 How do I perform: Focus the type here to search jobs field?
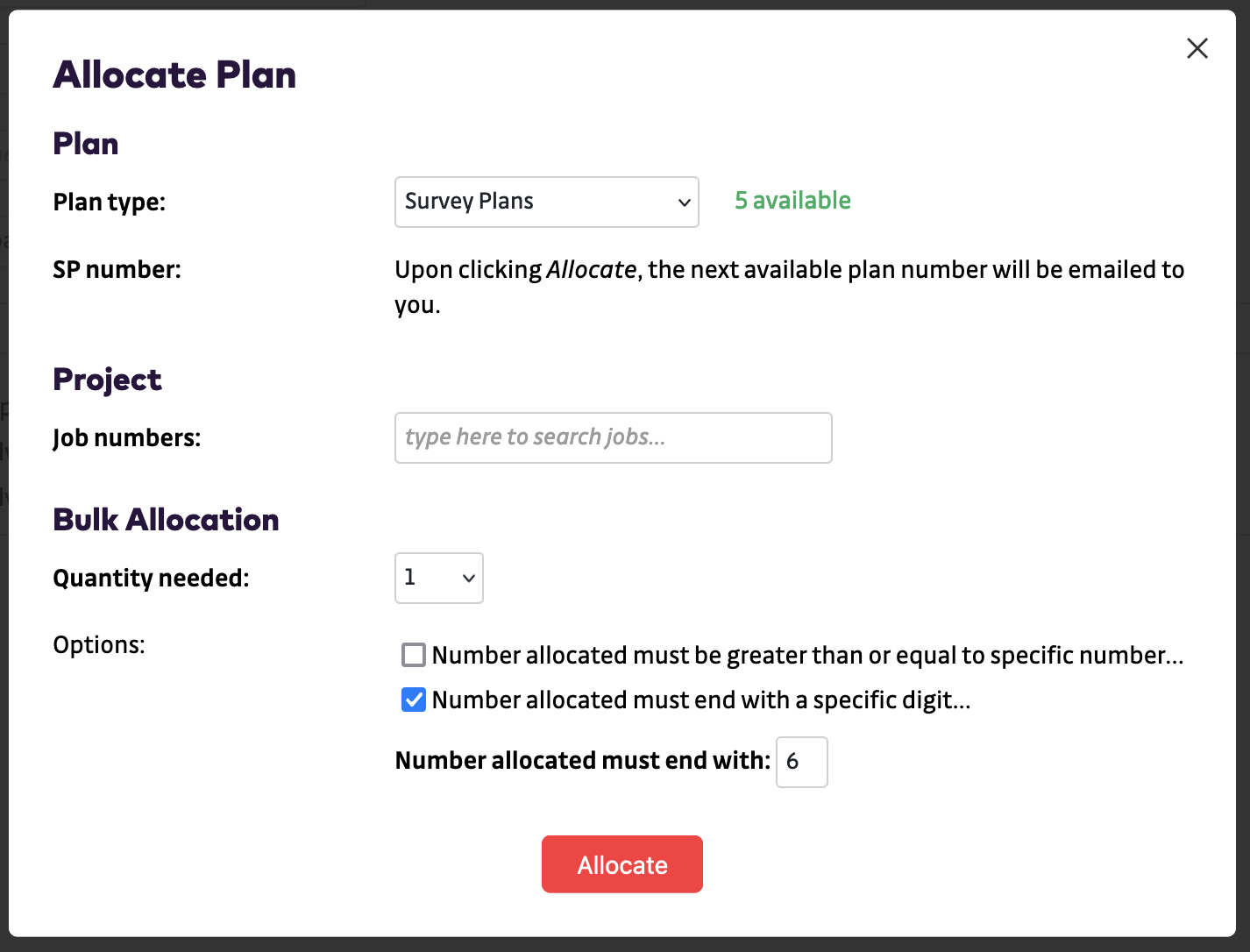pyautogui.click(x=613, y=437)
